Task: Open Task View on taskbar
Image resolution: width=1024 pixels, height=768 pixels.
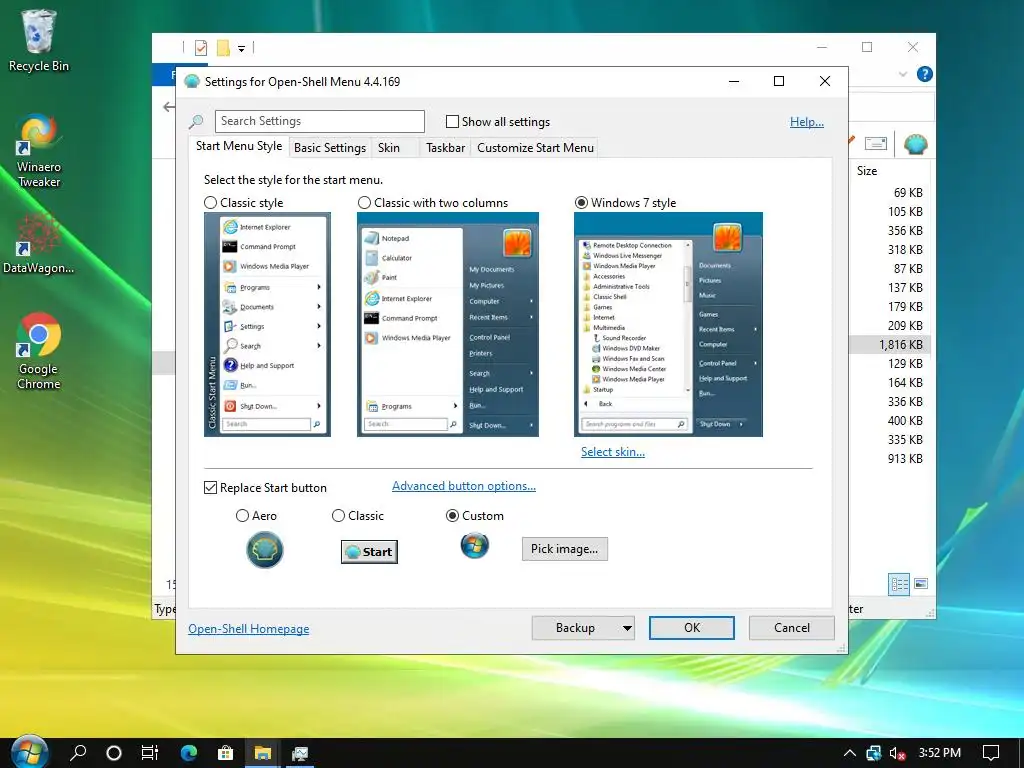Action: [150, 753]
